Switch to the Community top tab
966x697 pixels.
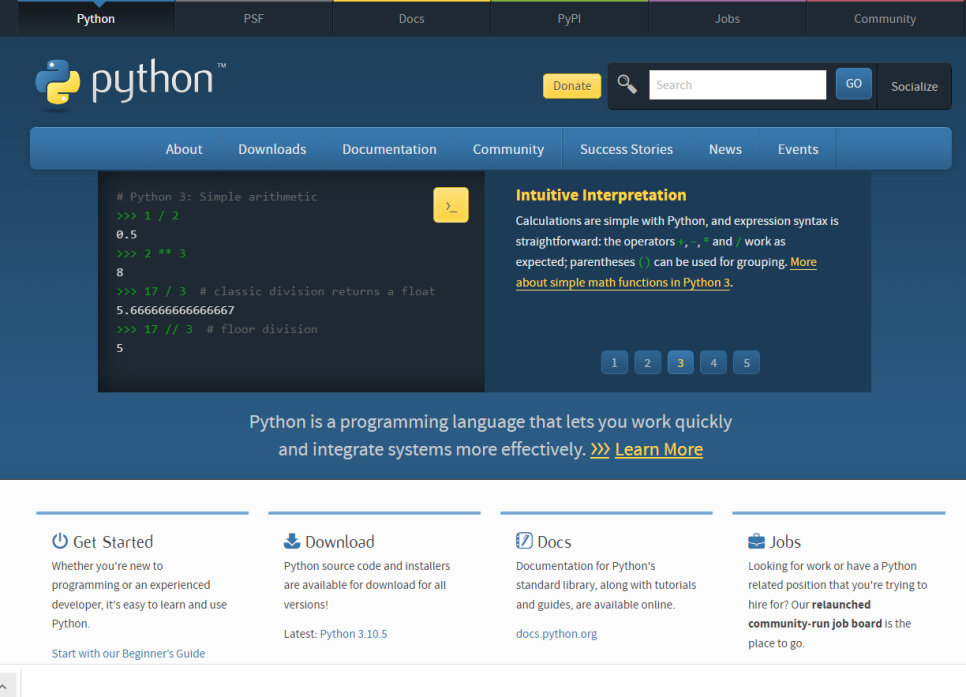(x=885, y=18)
